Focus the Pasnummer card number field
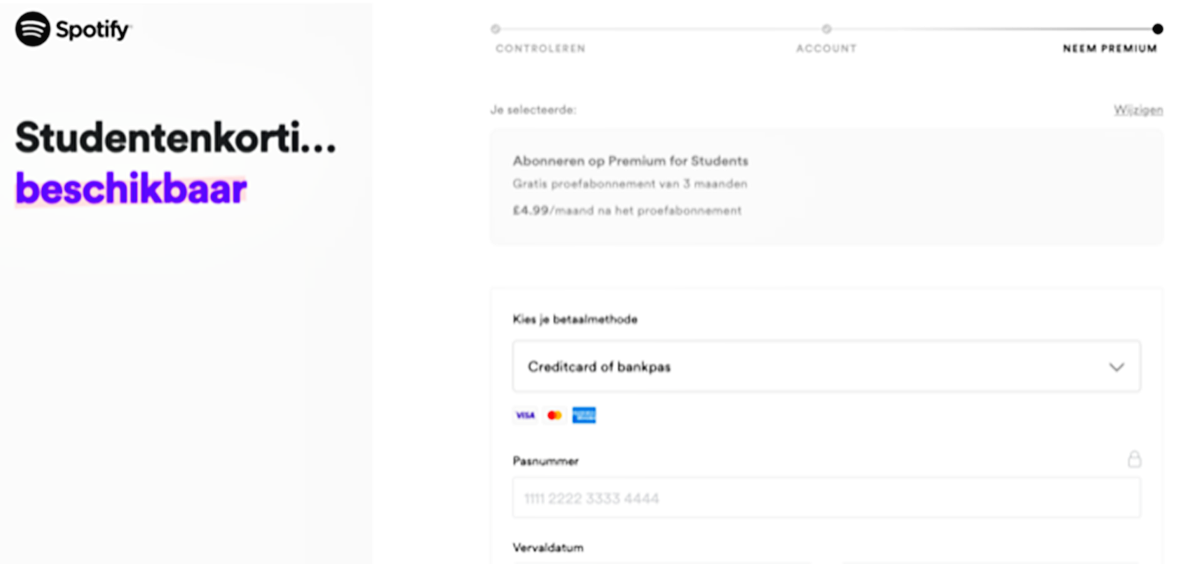This screenshot has width=1200, height=564. [x=826, y=497]
